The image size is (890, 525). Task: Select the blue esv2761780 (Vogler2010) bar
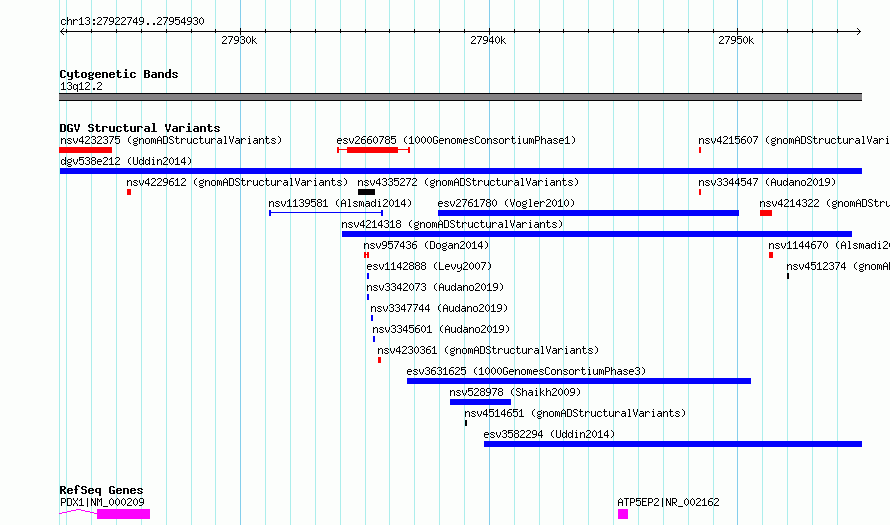point(588,213)
